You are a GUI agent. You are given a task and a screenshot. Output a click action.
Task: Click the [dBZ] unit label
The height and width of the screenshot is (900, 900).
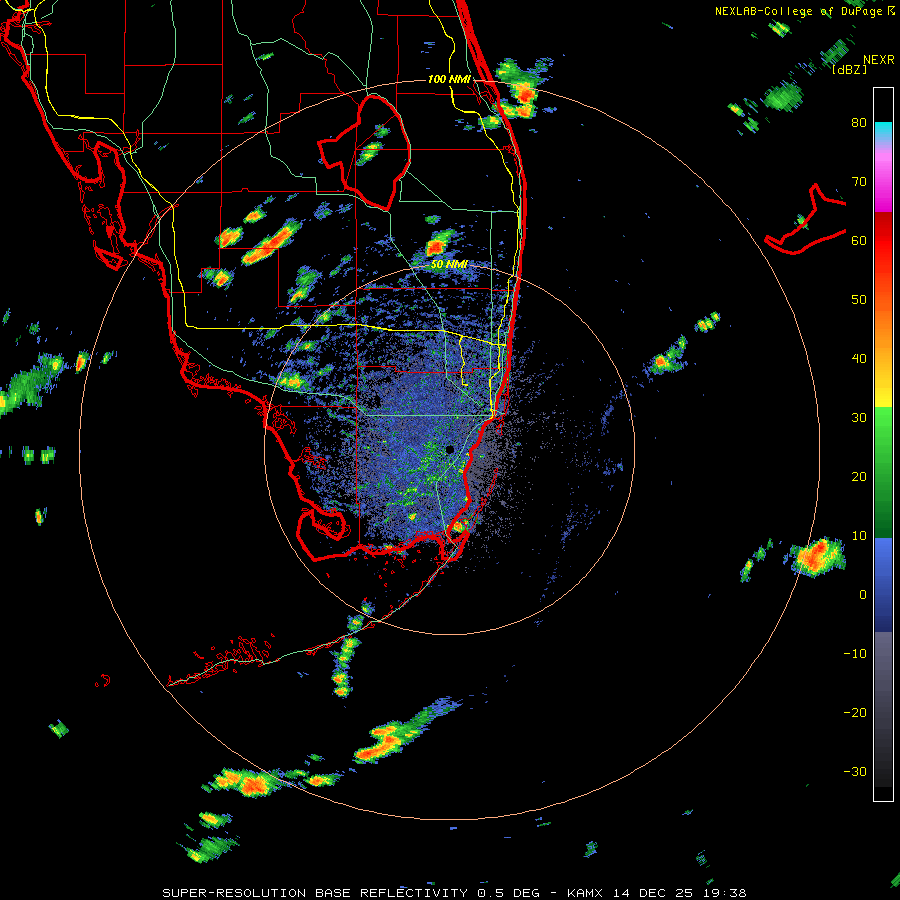tap(849, 69)
